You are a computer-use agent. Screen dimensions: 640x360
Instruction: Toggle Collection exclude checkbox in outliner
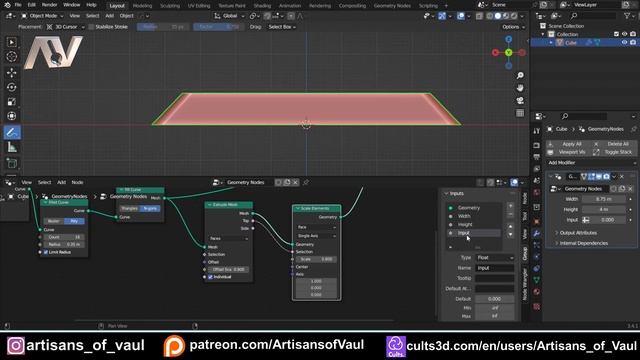tap(616, 34)
